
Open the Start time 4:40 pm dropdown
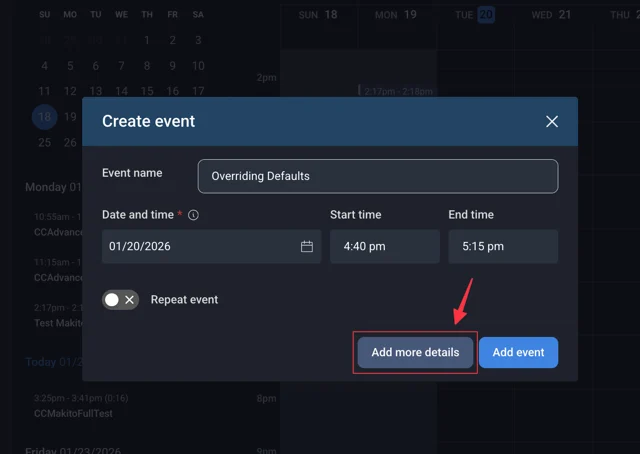tap(384, 246)
